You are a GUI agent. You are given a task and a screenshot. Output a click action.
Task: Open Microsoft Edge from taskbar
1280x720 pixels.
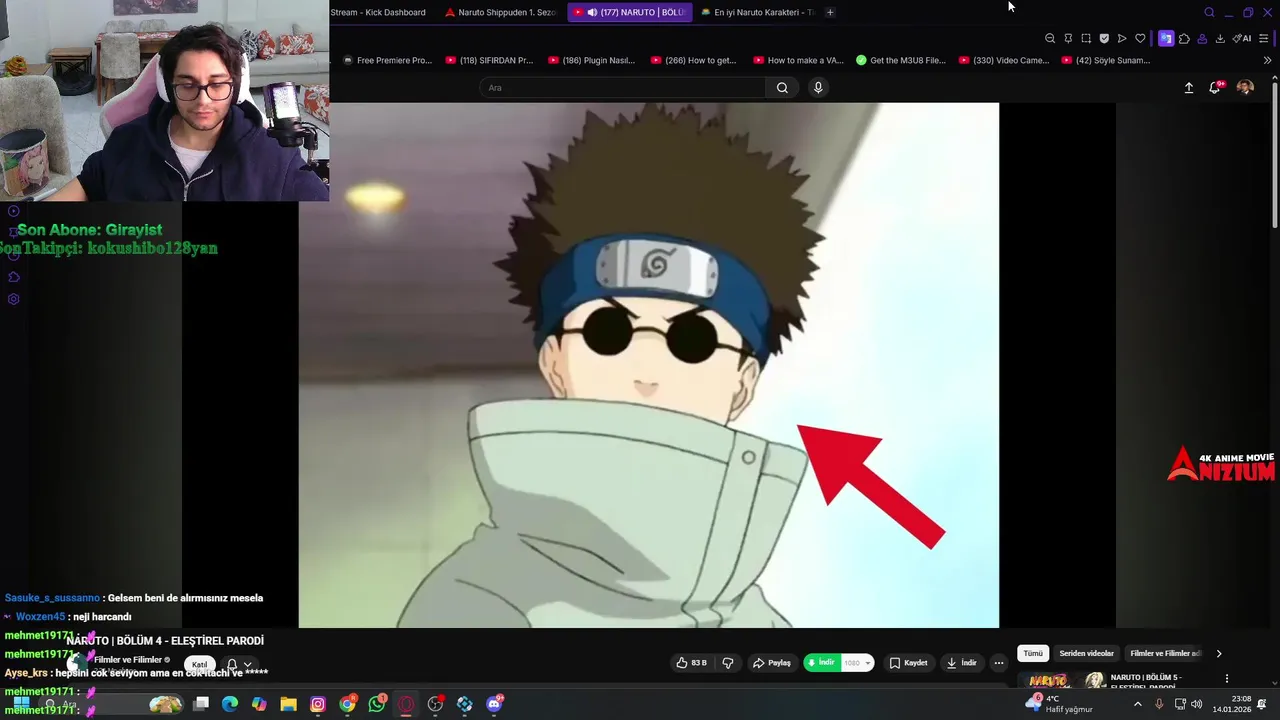tap(230, 704)
